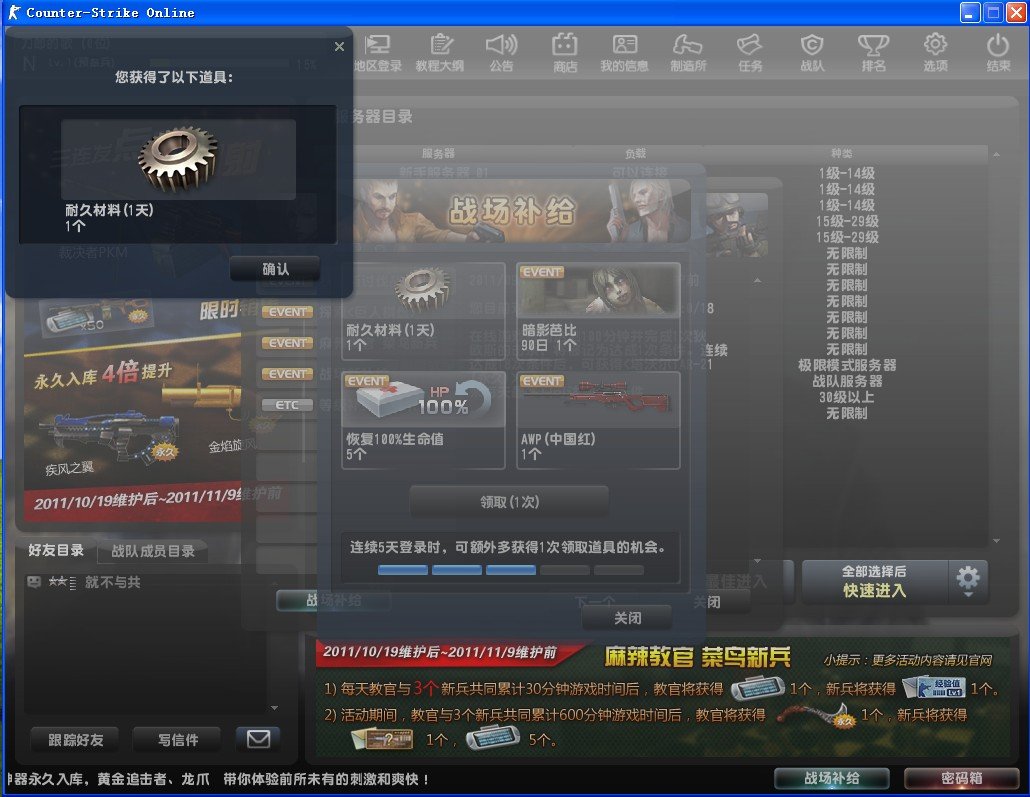
Task: Open the 商店 shop icon
Action: [564, 53]
